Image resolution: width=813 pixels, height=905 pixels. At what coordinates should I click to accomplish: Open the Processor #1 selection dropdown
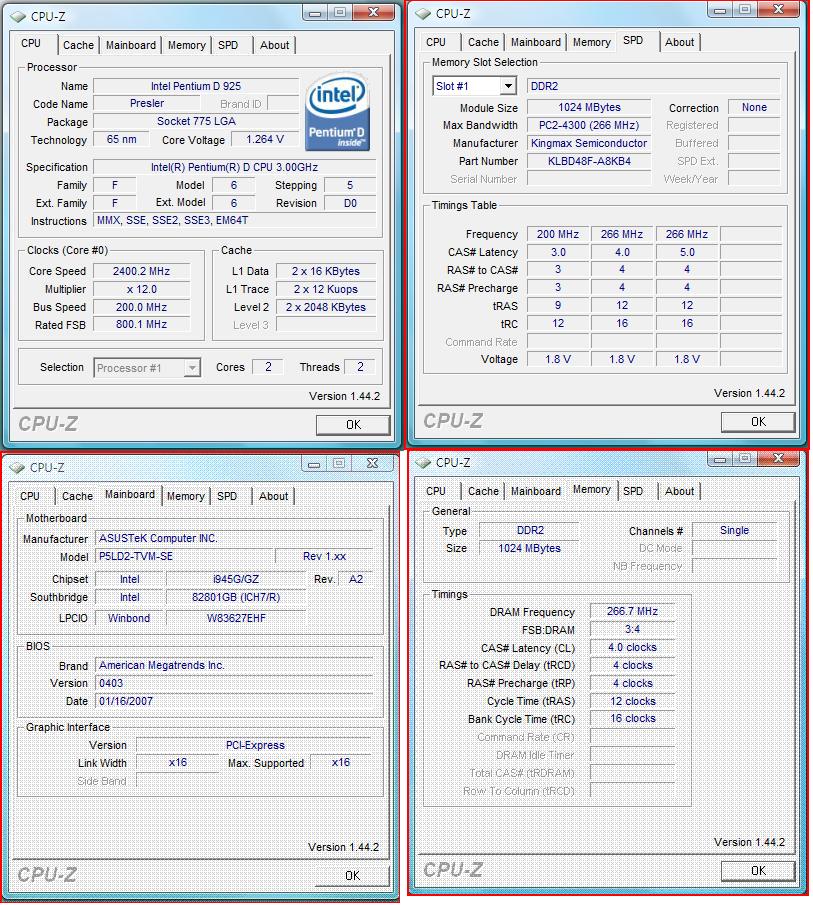192,369
